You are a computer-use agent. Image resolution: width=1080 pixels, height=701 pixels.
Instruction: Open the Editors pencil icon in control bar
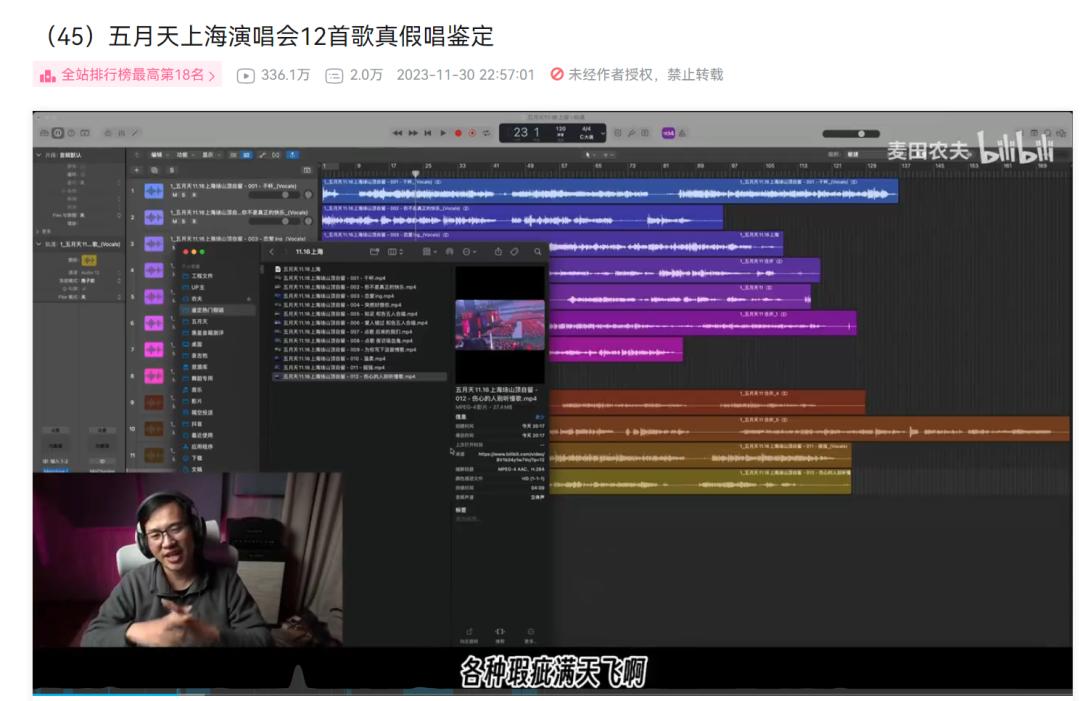point(135,133)
